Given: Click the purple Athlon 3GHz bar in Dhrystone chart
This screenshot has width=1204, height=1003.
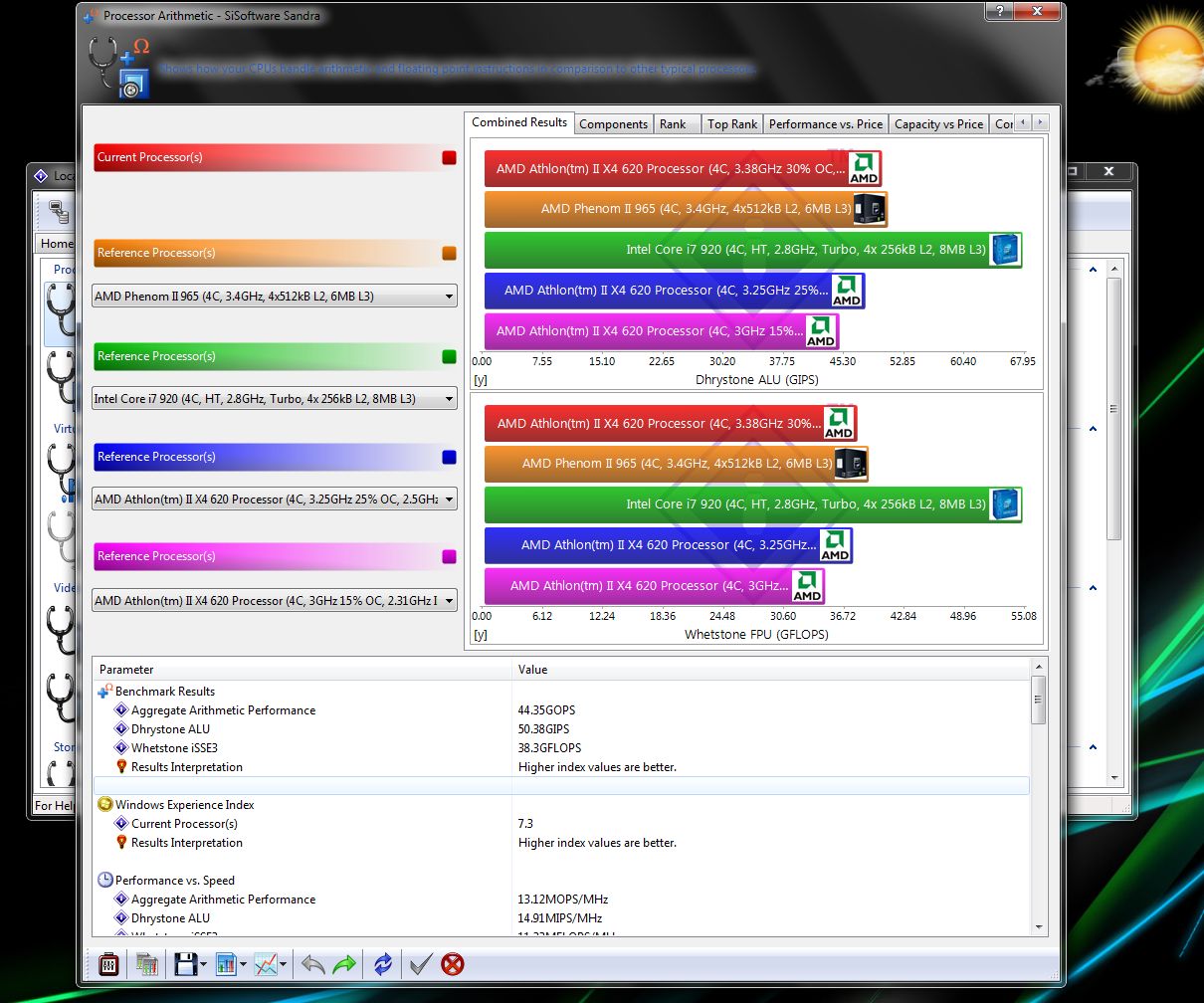Looking at the screenshot, I should (661, 331).
